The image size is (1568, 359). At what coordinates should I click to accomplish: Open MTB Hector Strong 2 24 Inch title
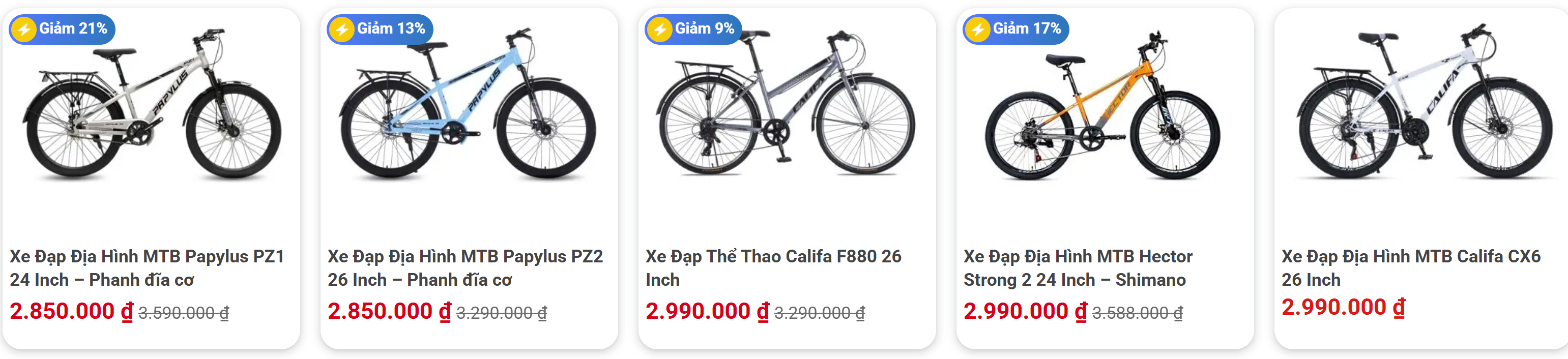[1078, 268]
